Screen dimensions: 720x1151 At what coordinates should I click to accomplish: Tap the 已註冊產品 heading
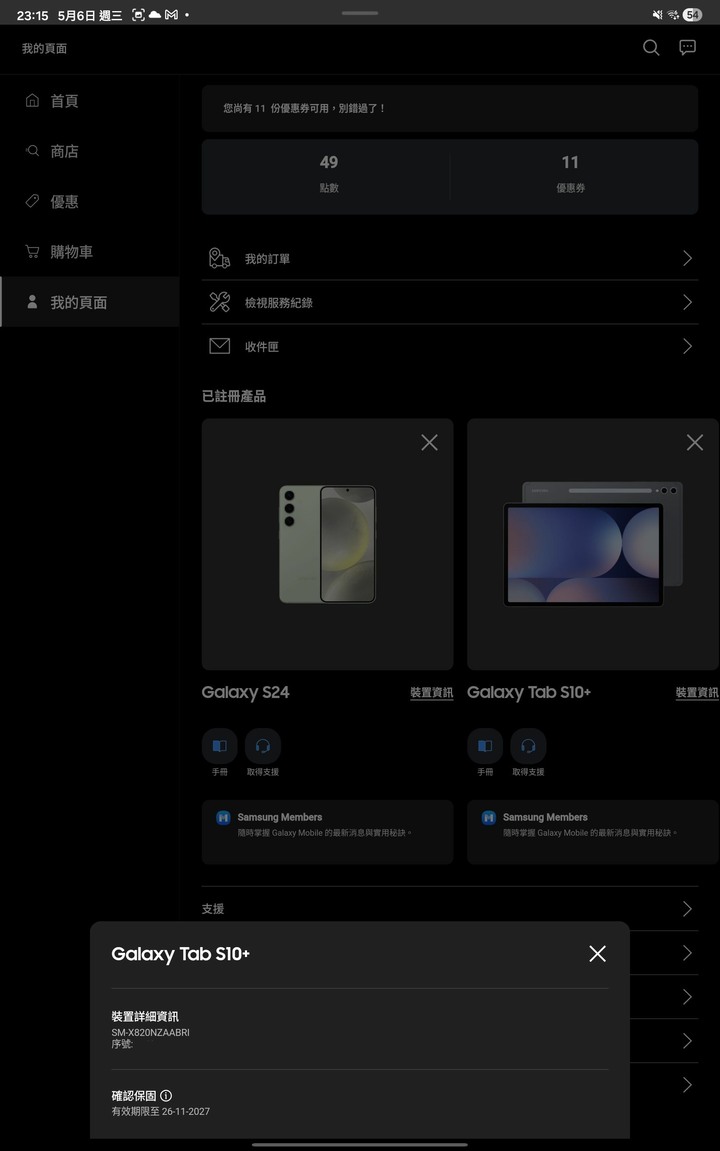click(x=234, y=396)
